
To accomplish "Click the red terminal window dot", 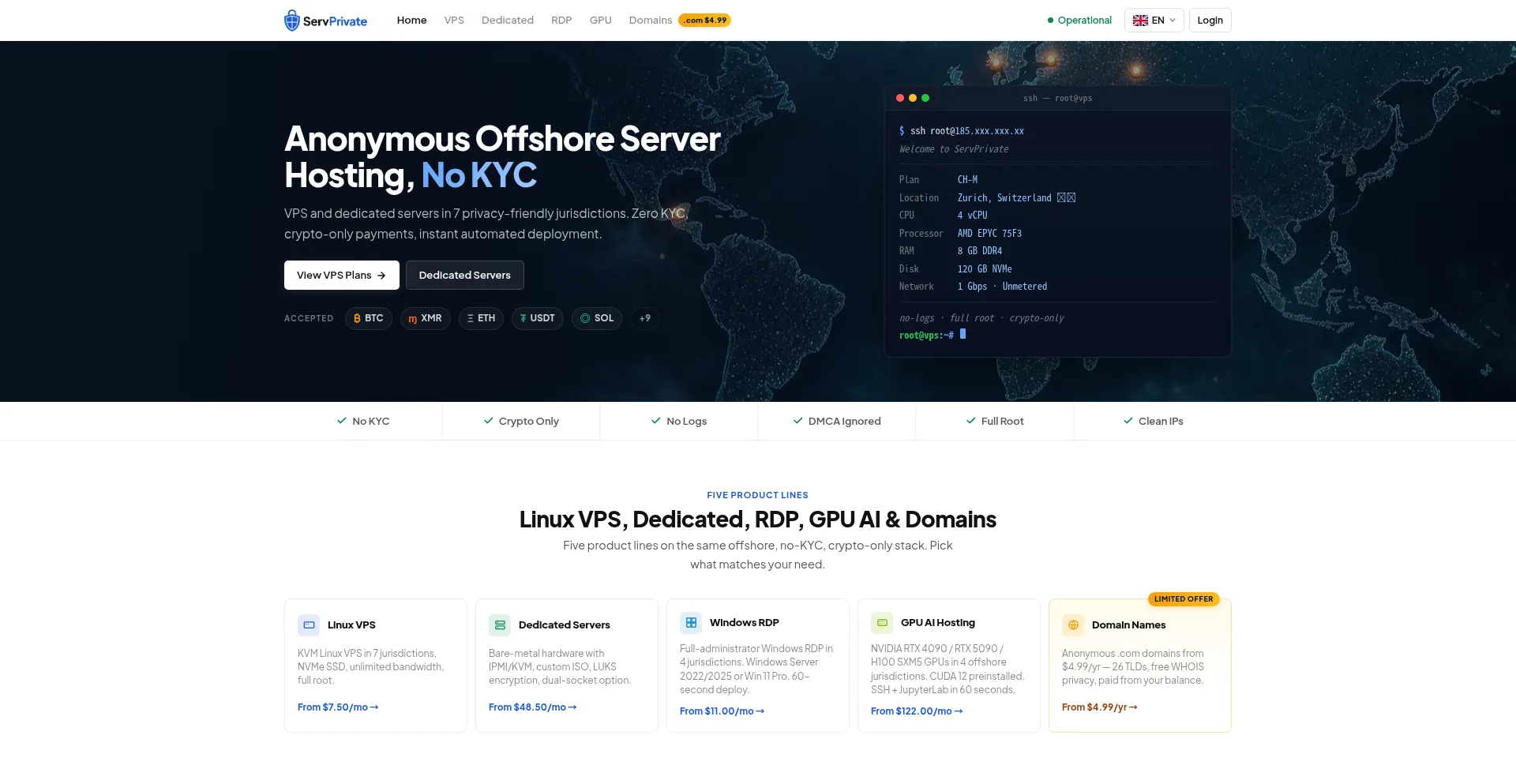I will [x=900, y=98].
